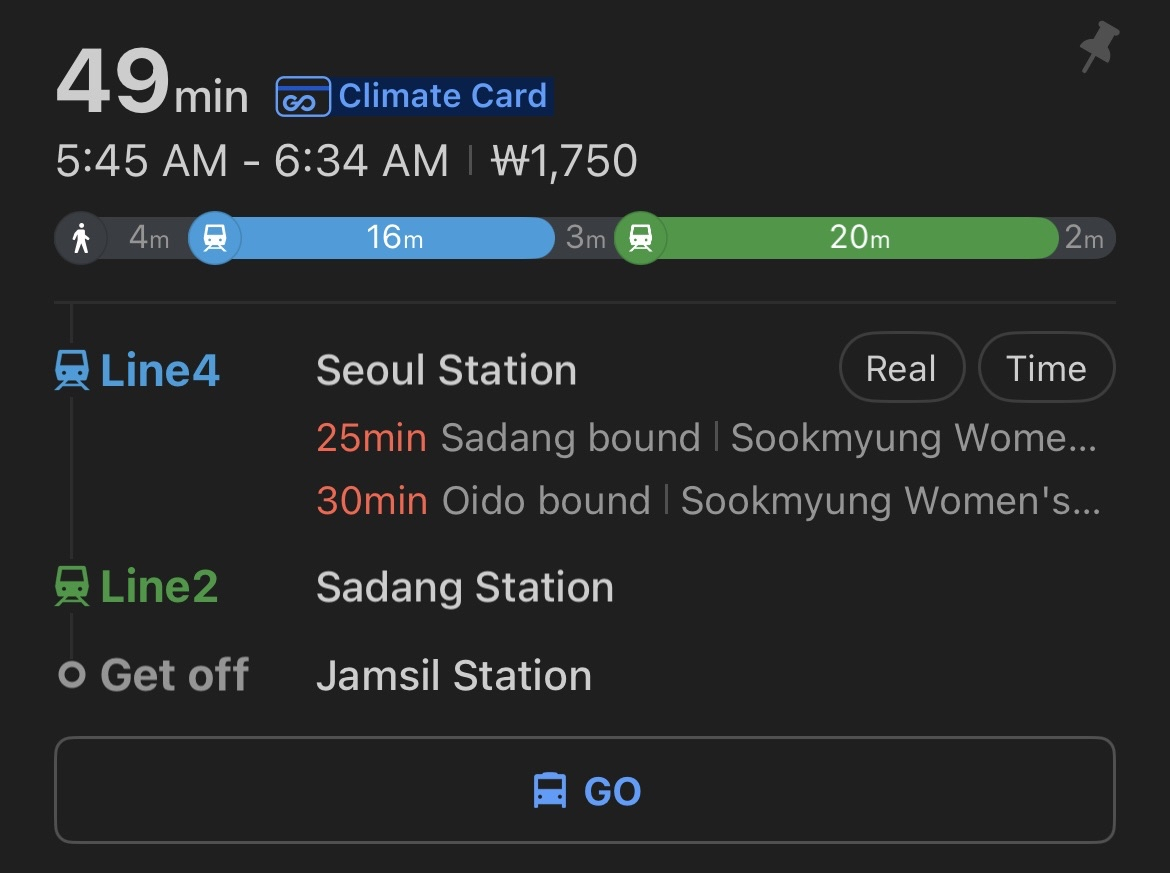Tap the bus icon inside GO button

[550, 791]
